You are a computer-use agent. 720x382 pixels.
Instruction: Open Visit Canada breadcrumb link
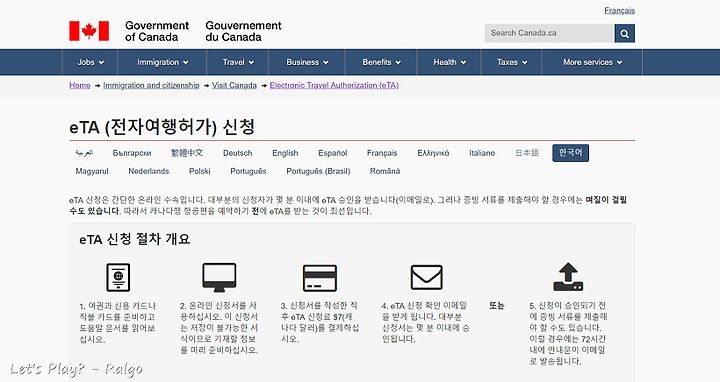pos(234,85)
